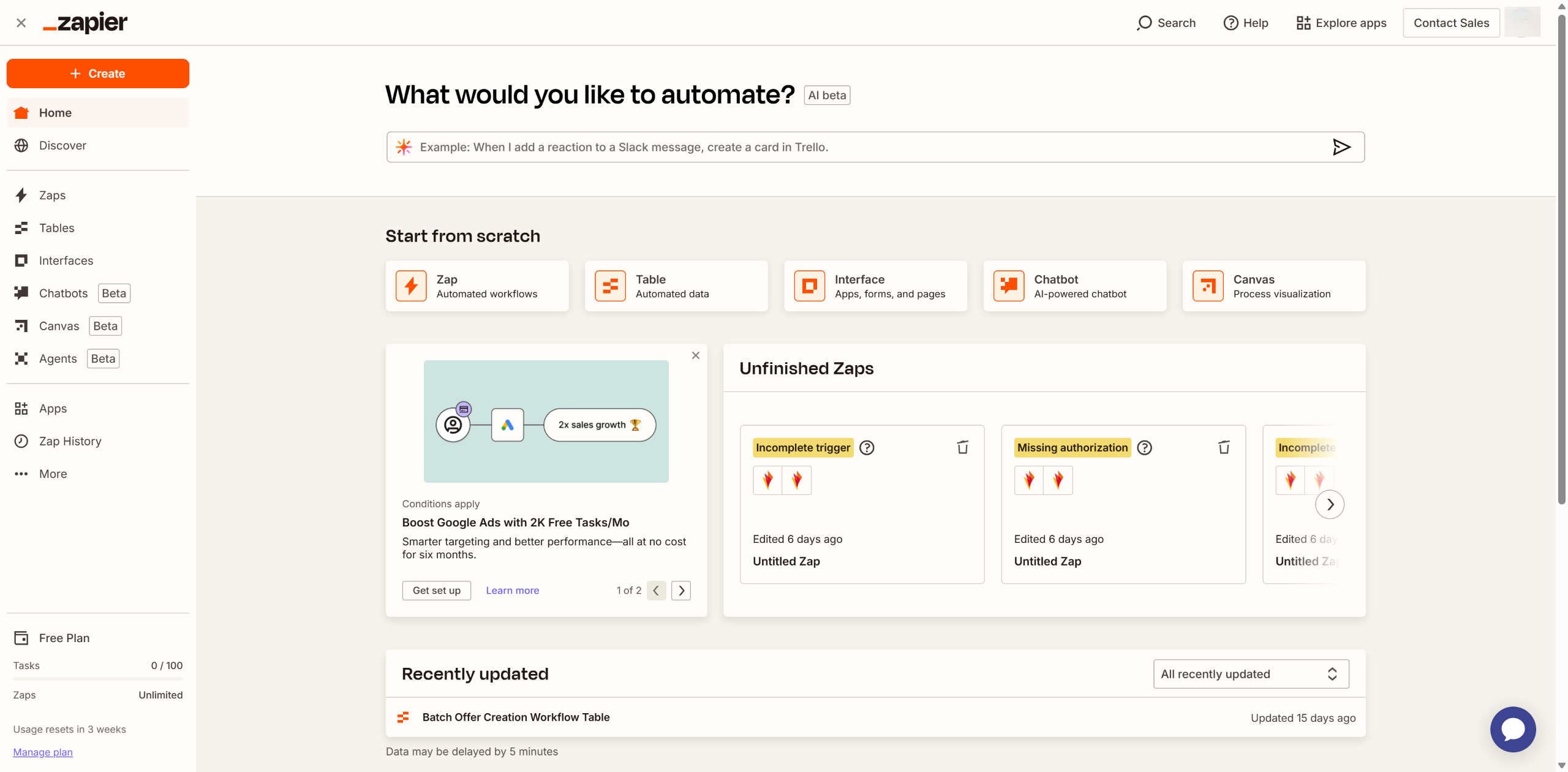The width and height of the screenshot is (1568, 772).
Task: Click the Tasks usage progress bar
Action: coord(98,679)
